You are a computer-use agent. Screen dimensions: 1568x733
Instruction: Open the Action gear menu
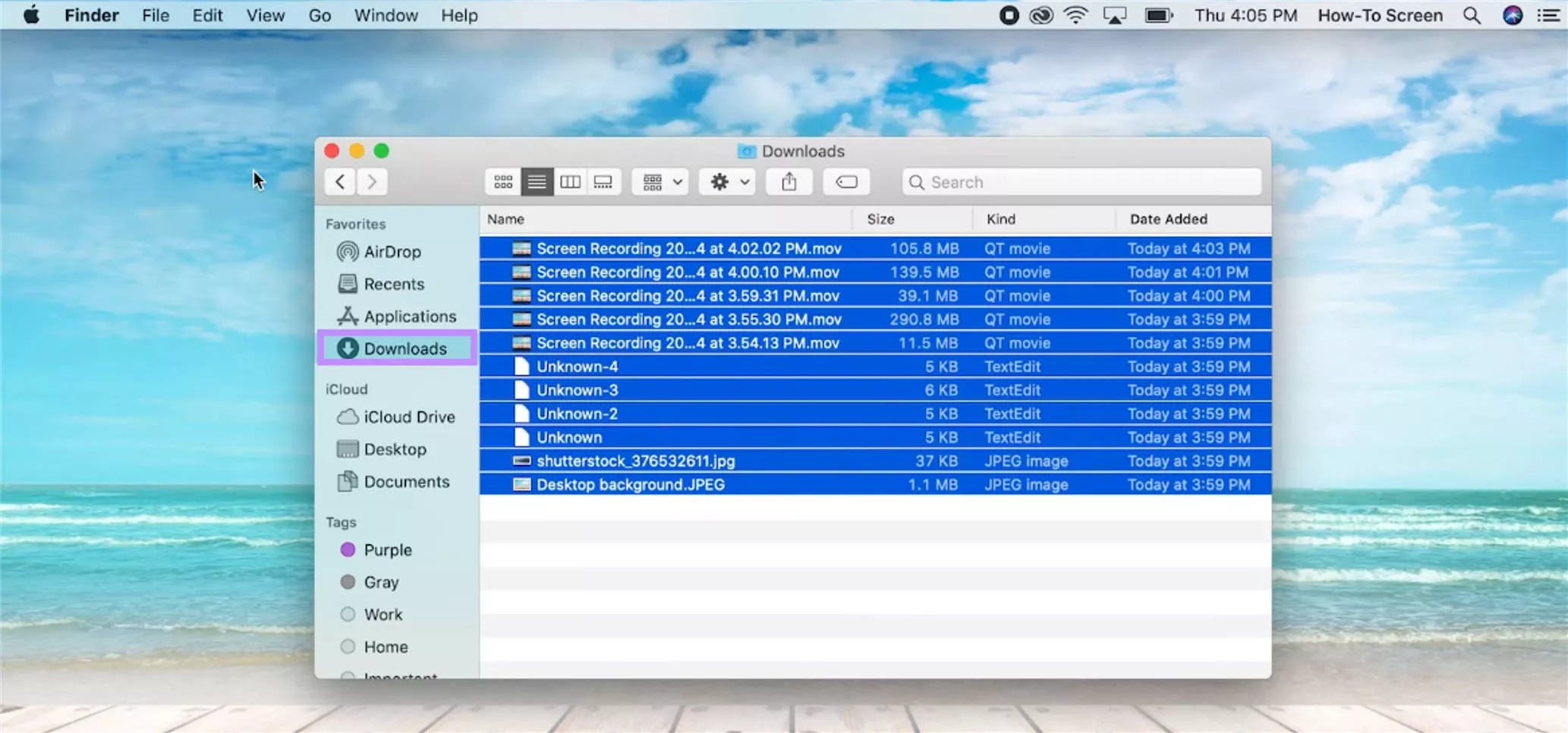(x=726, y=181)
